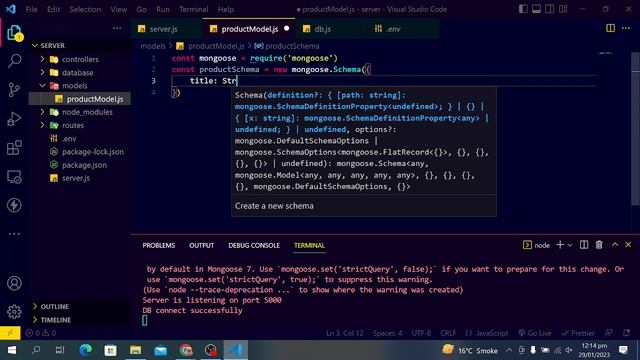Switch to PROBLEMS panel tab
Image resolution: width=640 pixels, height=360 pixels.
[x=159, y=245]
